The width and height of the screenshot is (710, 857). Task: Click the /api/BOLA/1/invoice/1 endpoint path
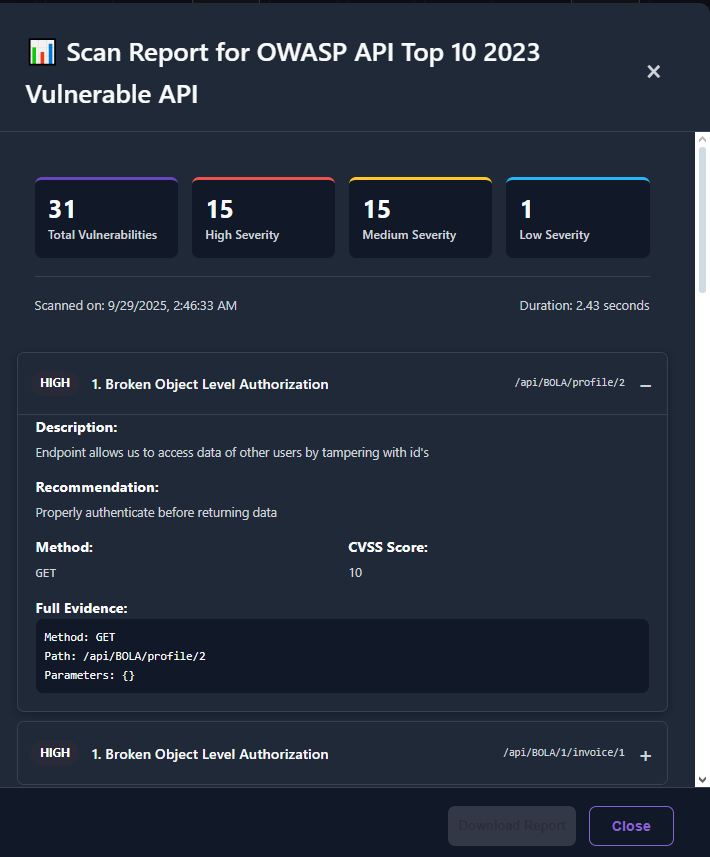point(563,753)
